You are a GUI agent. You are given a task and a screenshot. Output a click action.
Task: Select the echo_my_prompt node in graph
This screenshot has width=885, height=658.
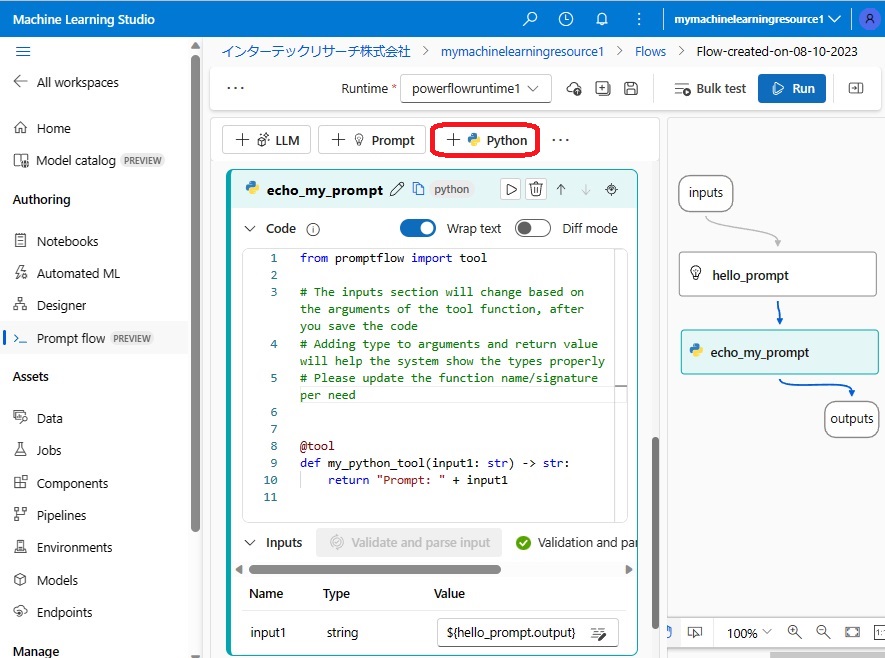click(779, 352)
